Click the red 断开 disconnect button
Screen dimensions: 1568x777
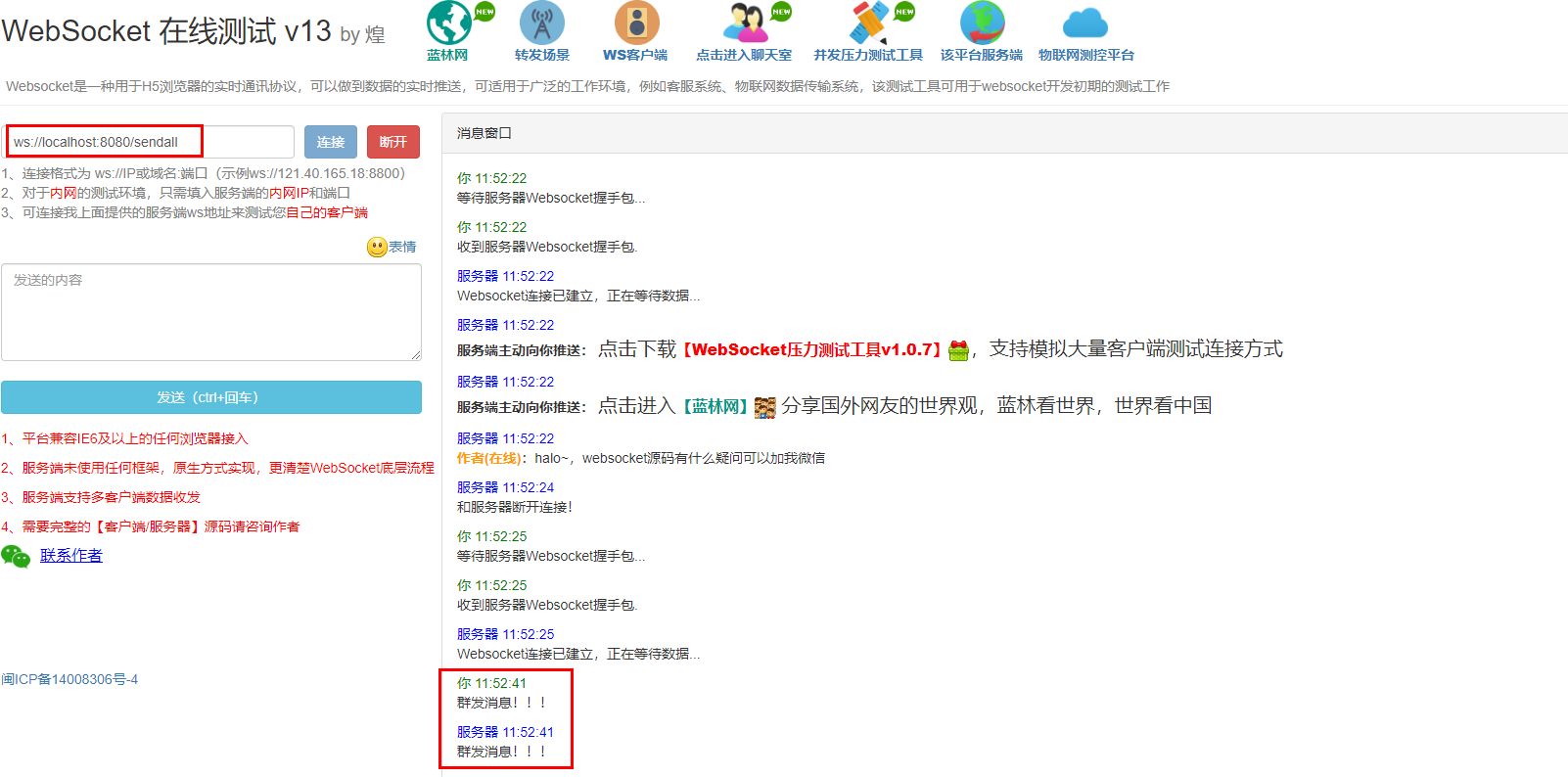coord(393,142)
